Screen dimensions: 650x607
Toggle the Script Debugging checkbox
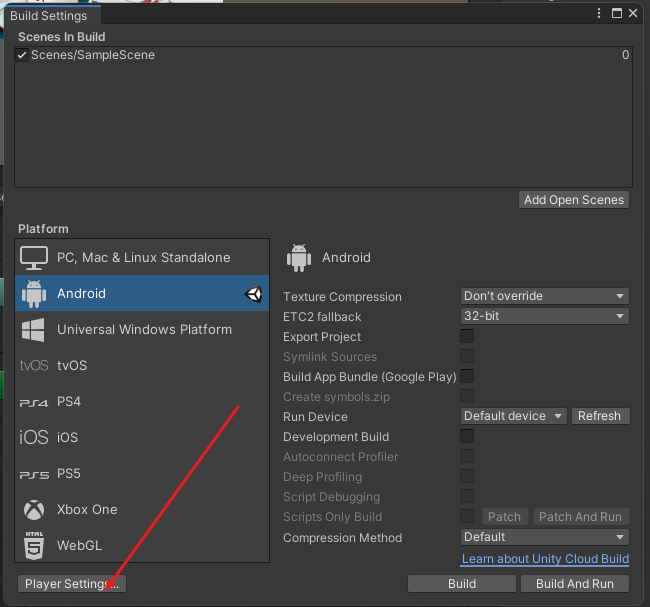[x=467, y=496]
